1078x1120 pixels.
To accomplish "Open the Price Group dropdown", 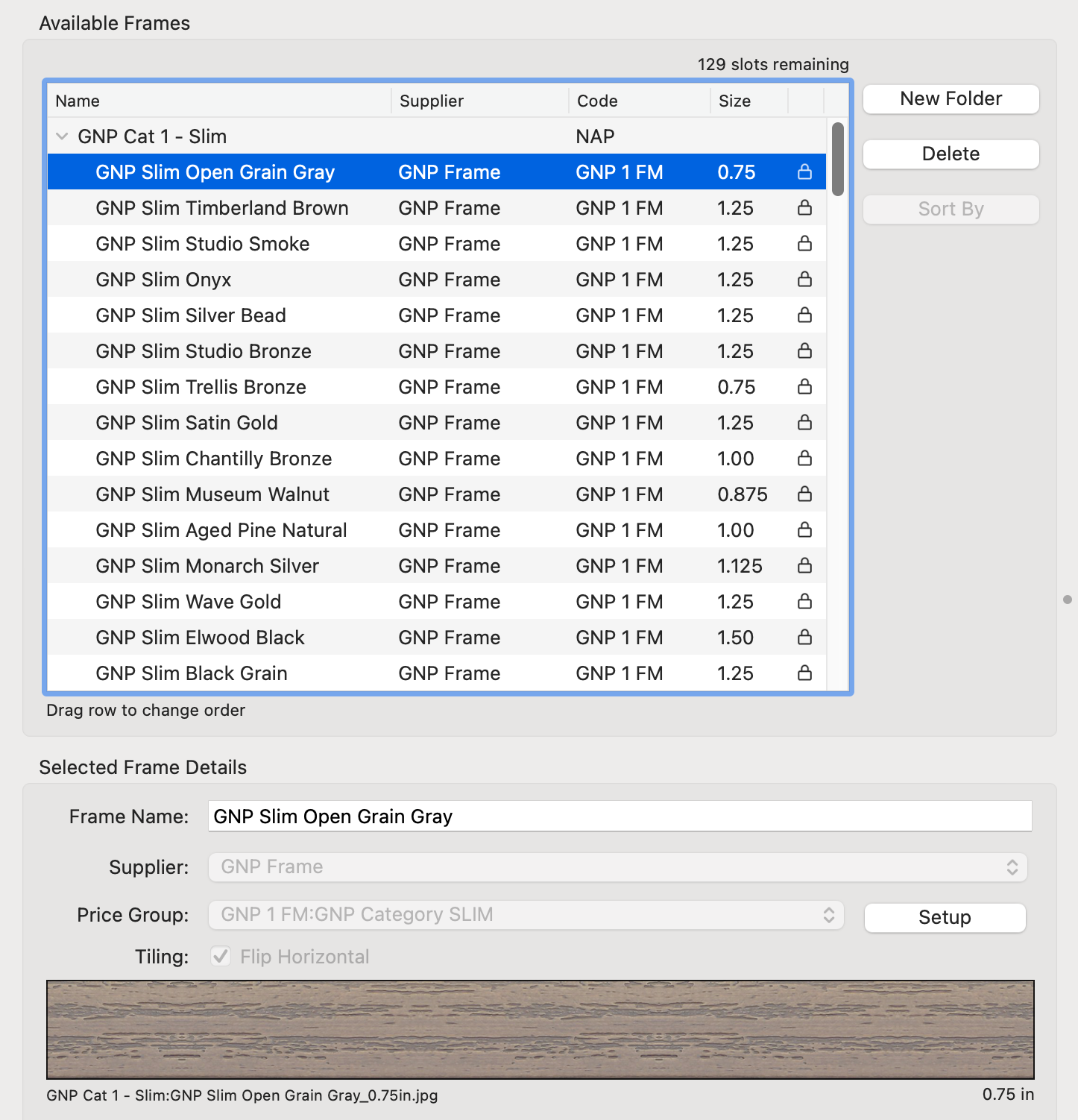I will pos(526,915).
